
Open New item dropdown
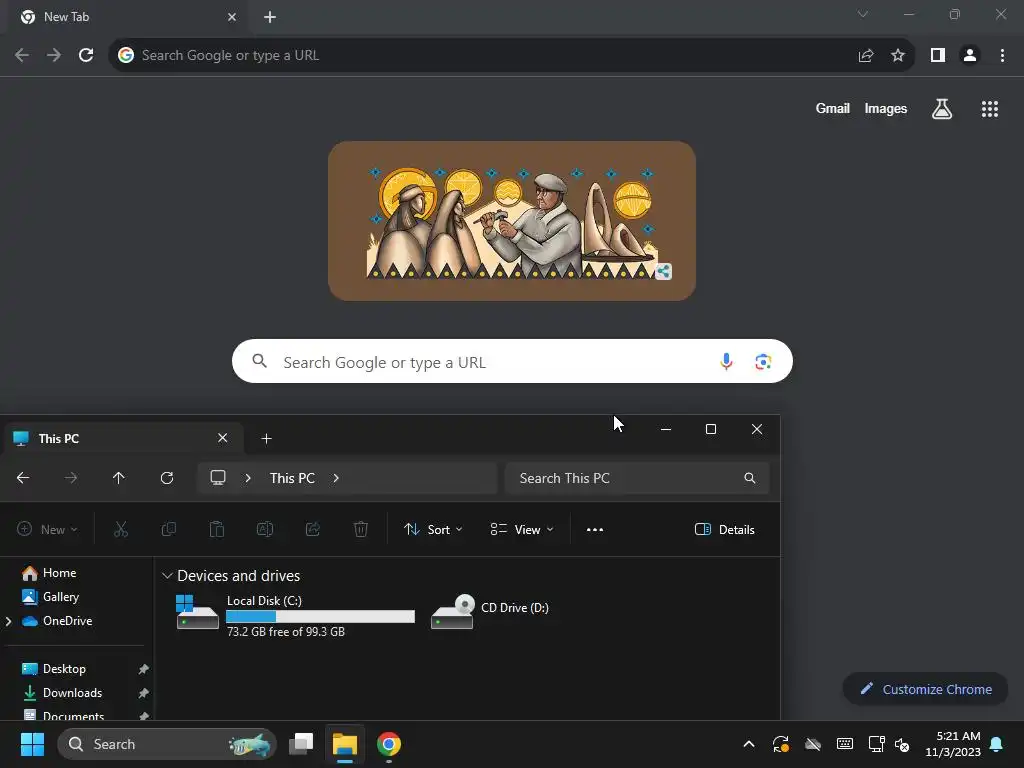pyautogui.click(x=47, y=530)
